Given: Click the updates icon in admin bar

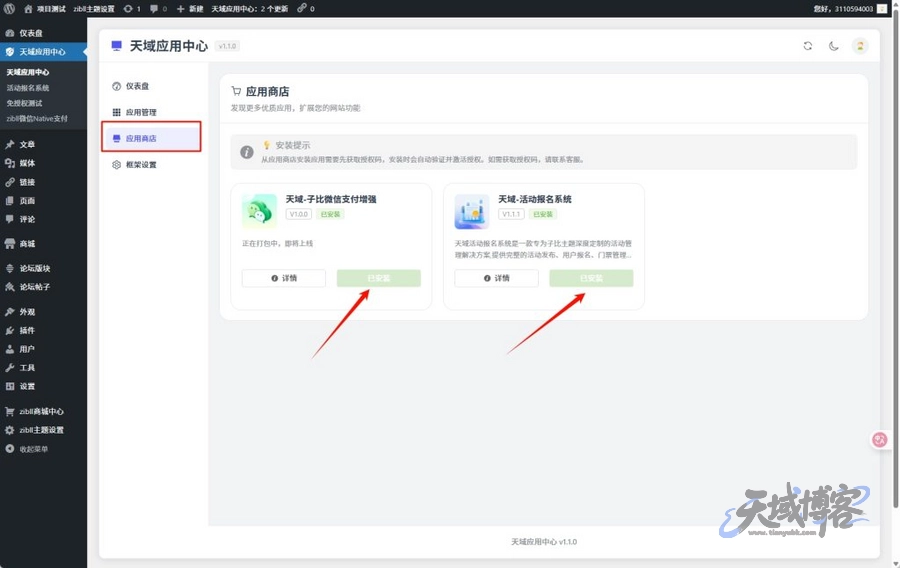Looking at the screenshot, I should [131, 9].
